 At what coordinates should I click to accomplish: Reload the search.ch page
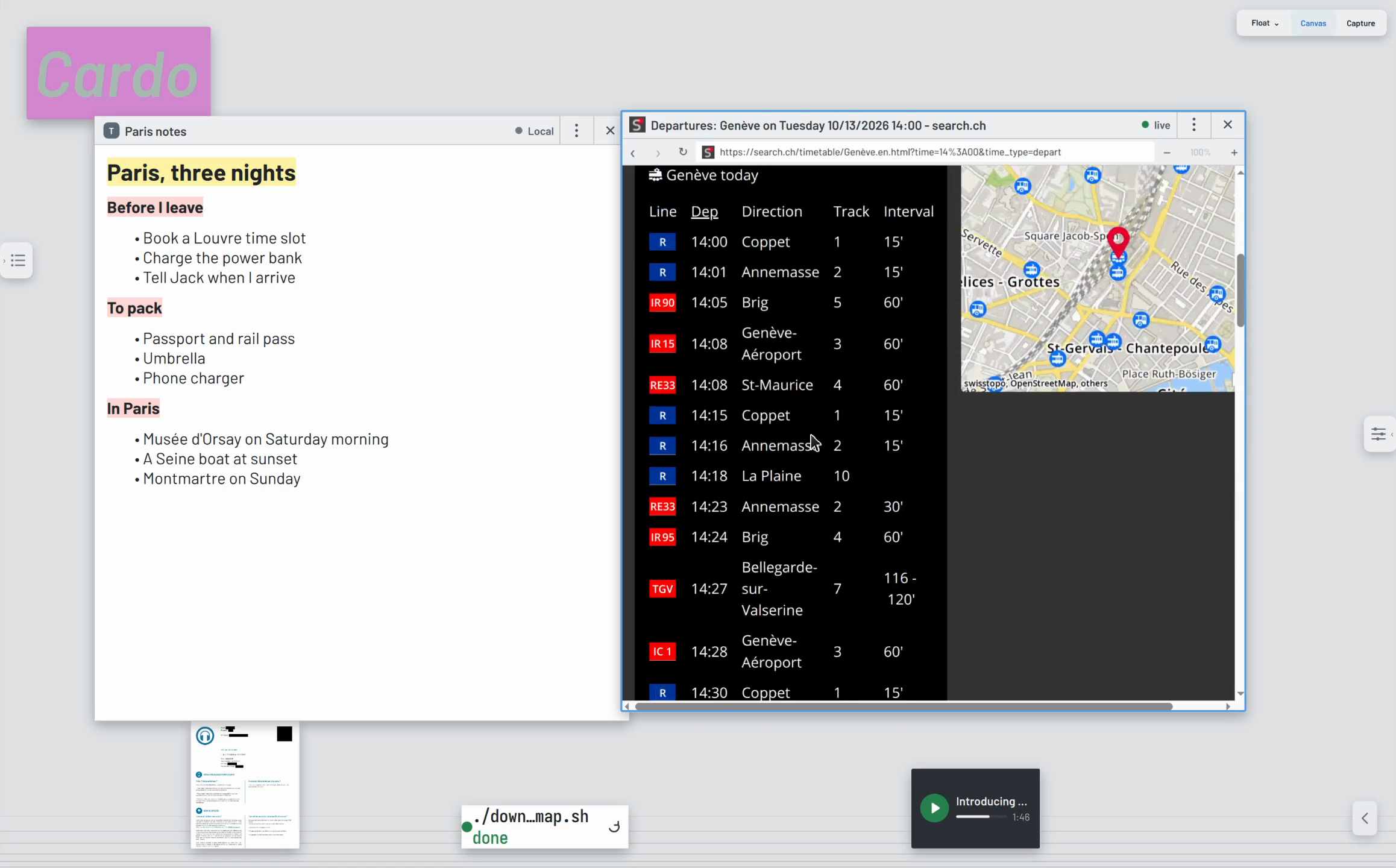tap(683, 152)
